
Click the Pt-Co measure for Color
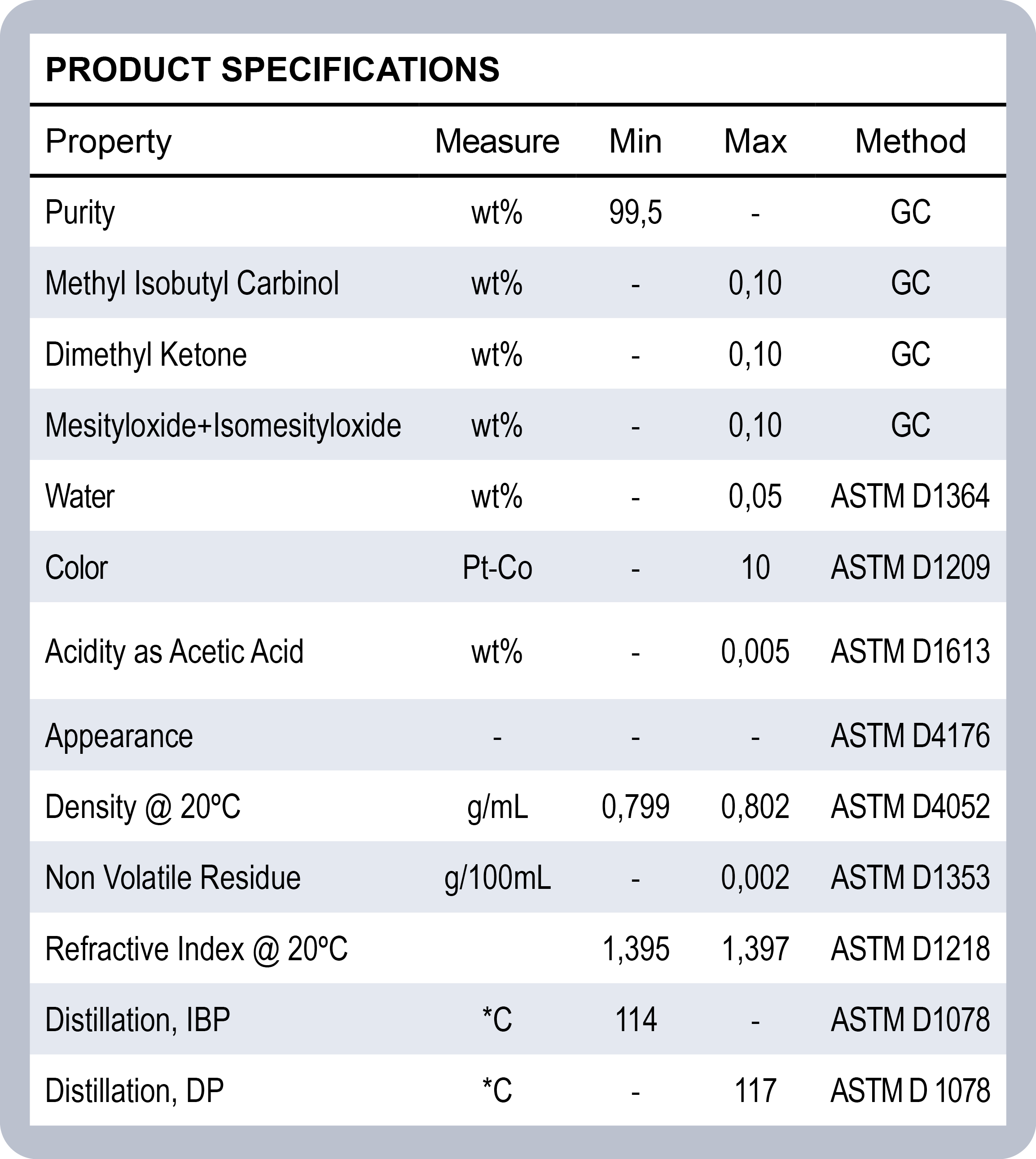coord(497,567)
